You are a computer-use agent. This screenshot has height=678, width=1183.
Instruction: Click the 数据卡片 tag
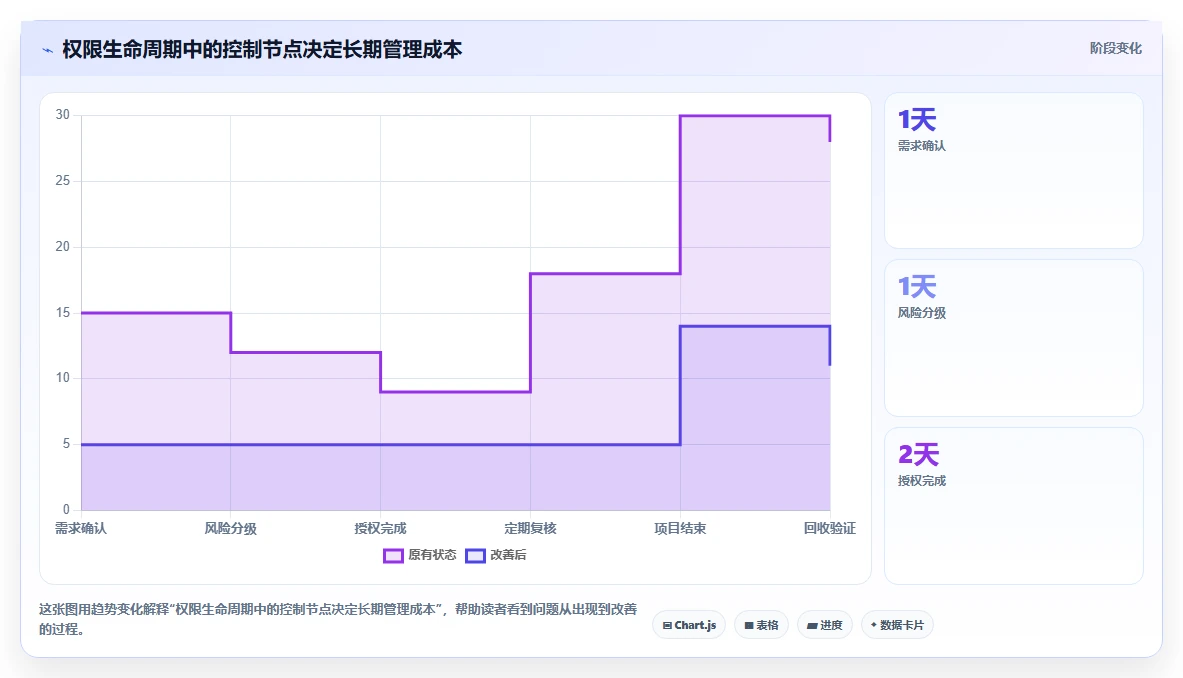[897, 625]
